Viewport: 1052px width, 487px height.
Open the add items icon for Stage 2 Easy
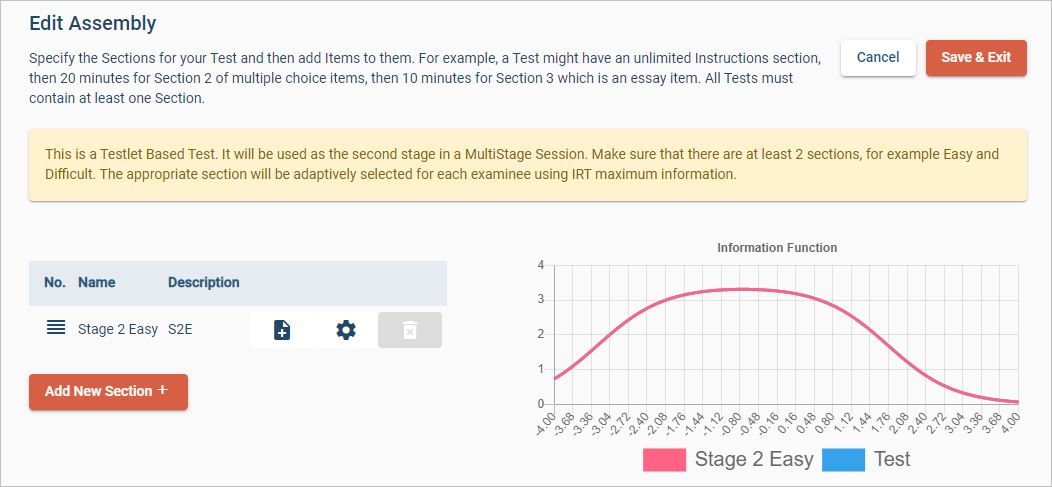[282, 330]
